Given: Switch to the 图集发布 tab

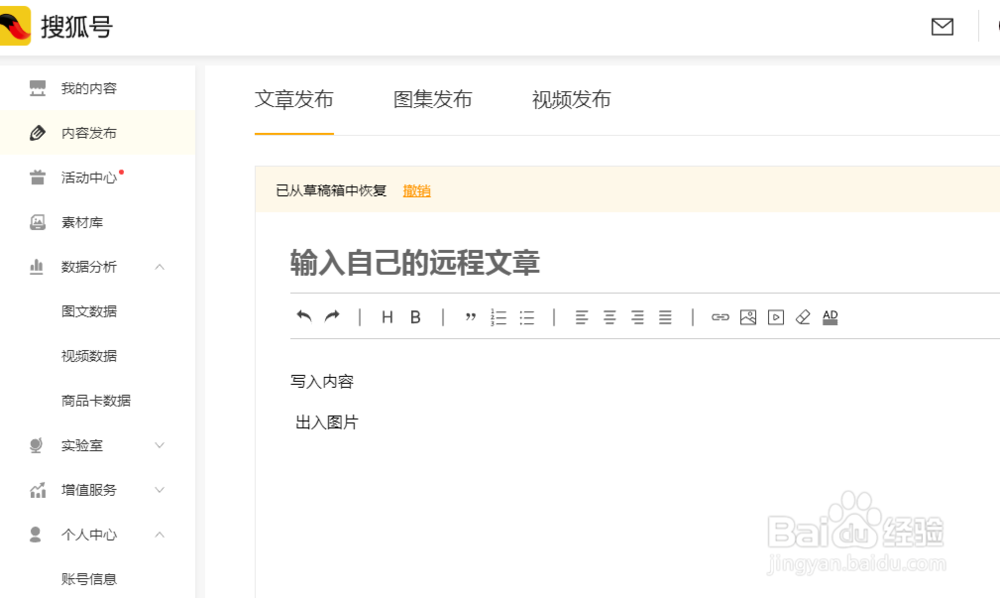Looking at the screenshot, I should click(433, 100).
